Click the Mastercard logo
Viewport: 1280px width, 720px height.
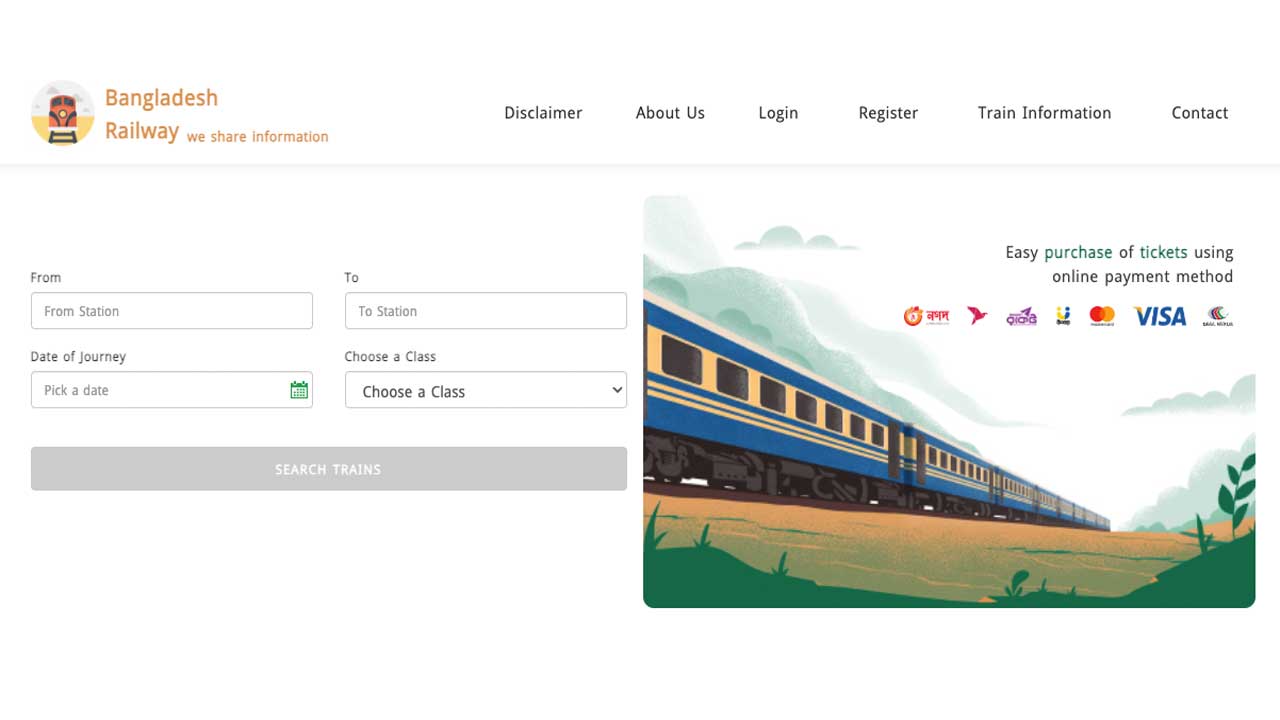point(1102,316)
